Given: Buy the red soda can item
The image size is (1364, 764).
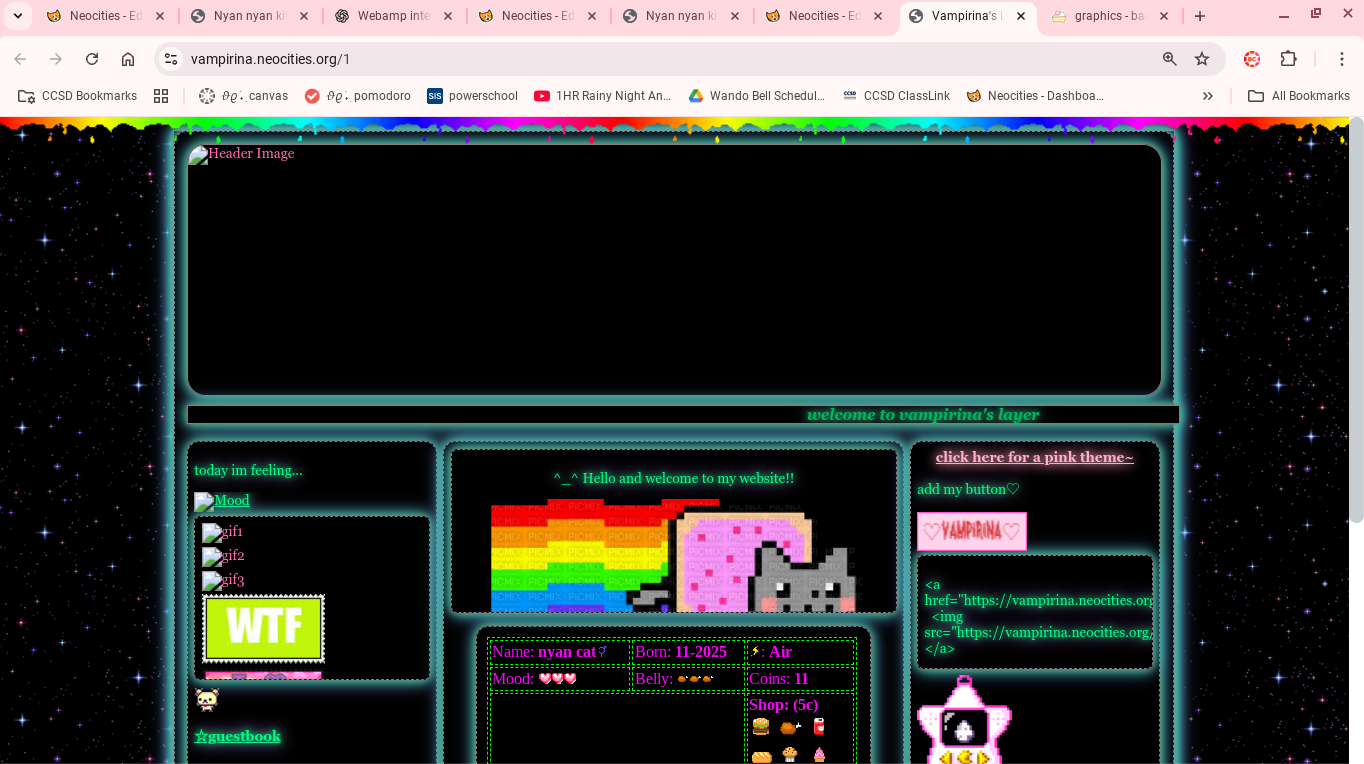Looking at the screenshot, I should pos(819,727).
